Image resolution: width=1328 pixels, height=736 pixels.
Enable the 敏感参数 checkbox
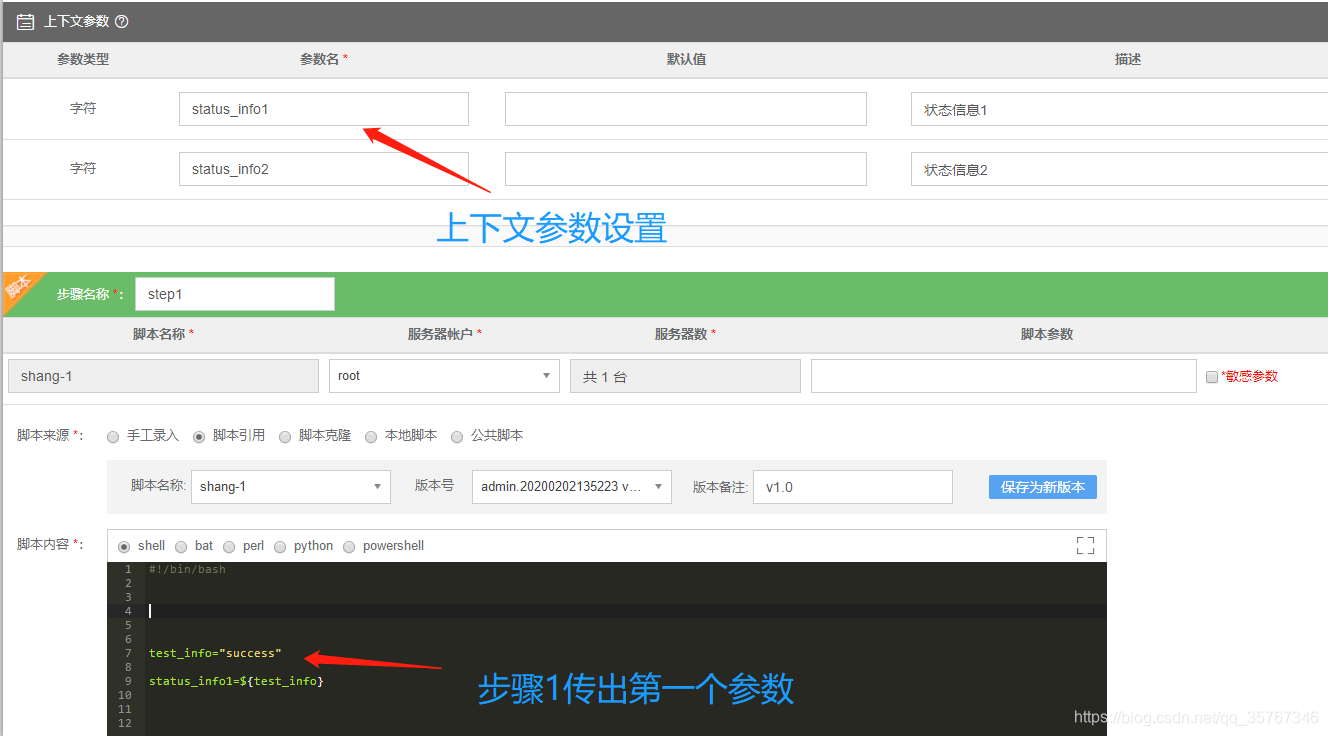click(x=1212, y=377)
